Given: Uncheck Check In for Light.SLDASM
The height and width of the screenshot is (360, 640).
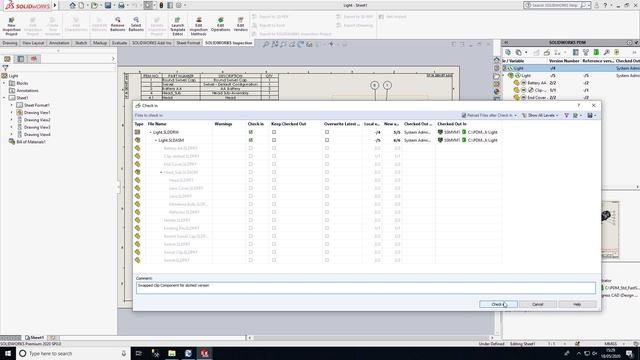Looking at the screenshot, I should (x=251, y=140).
